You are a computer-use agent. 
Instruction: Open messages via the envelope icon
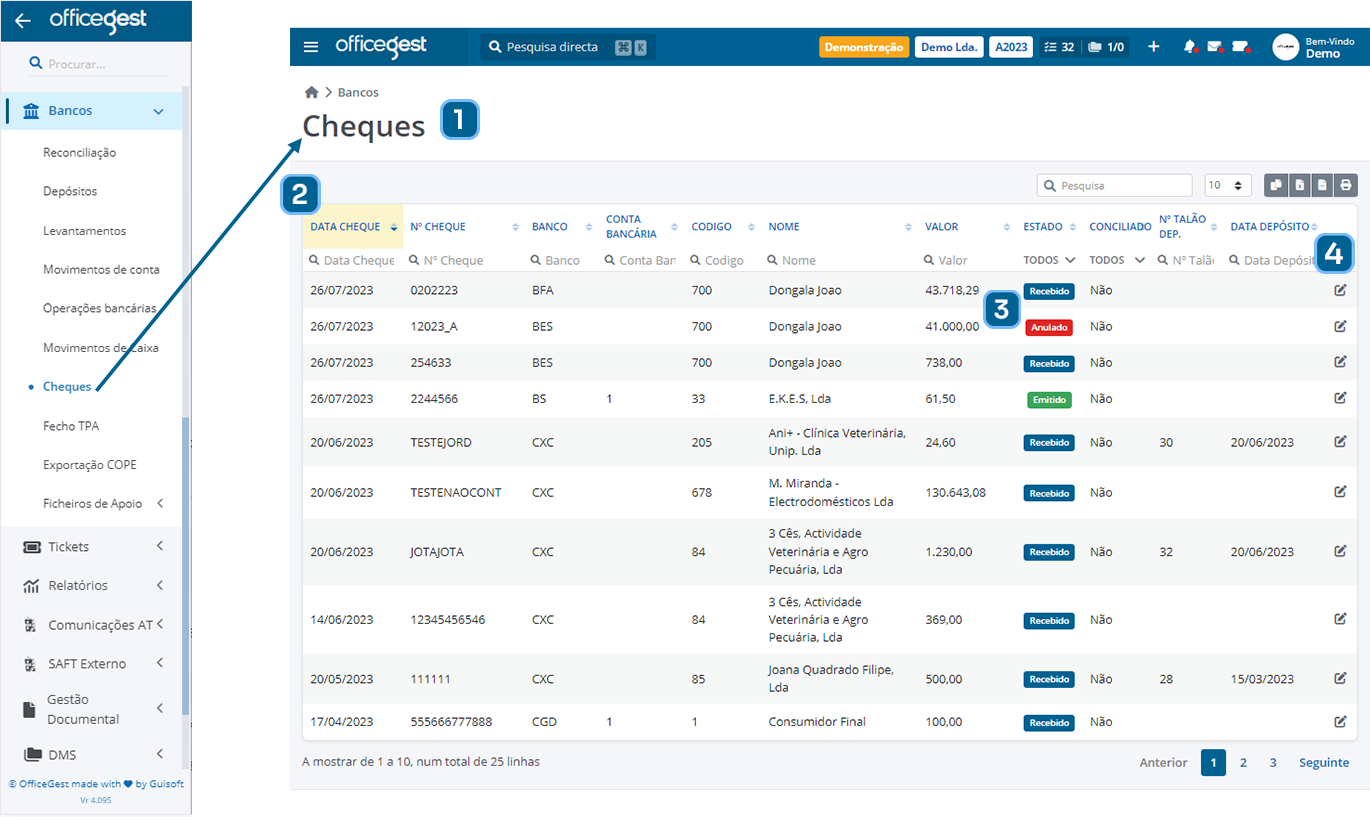click(1215, 46)
